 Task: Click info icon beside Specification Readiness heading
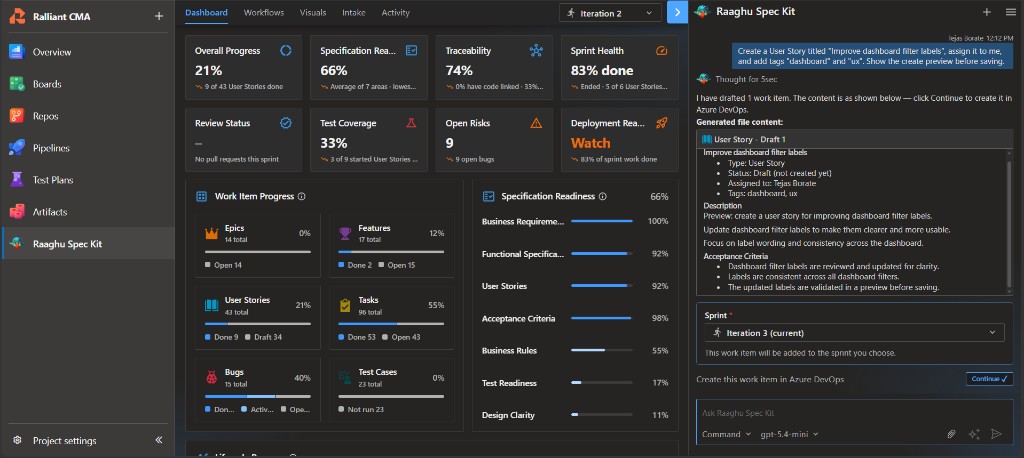(602, 196)
